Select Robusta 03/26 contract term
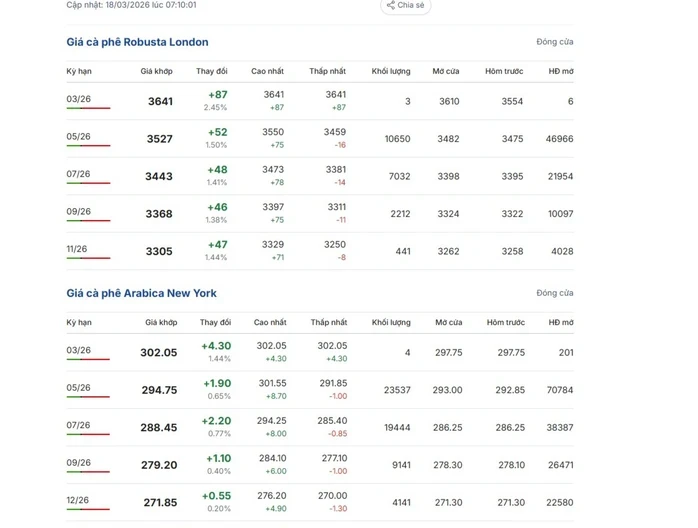Screen dimensions: 698x528 [78, 99]
